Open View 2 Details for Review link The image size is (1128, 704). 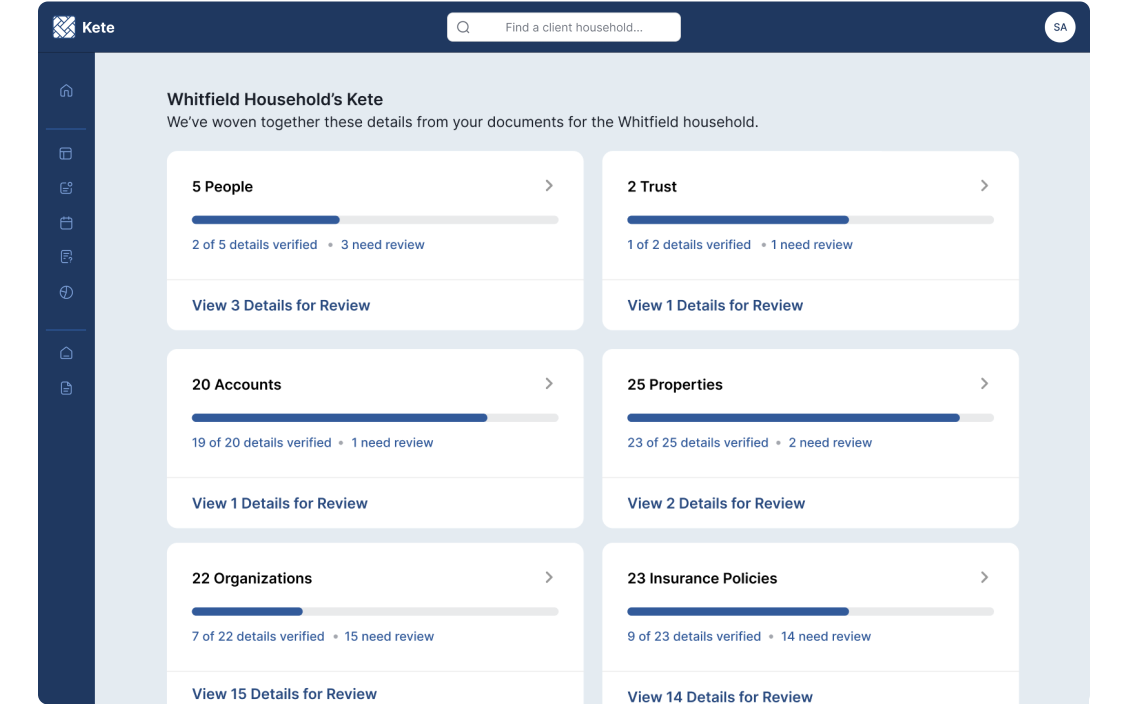(716, 503)
